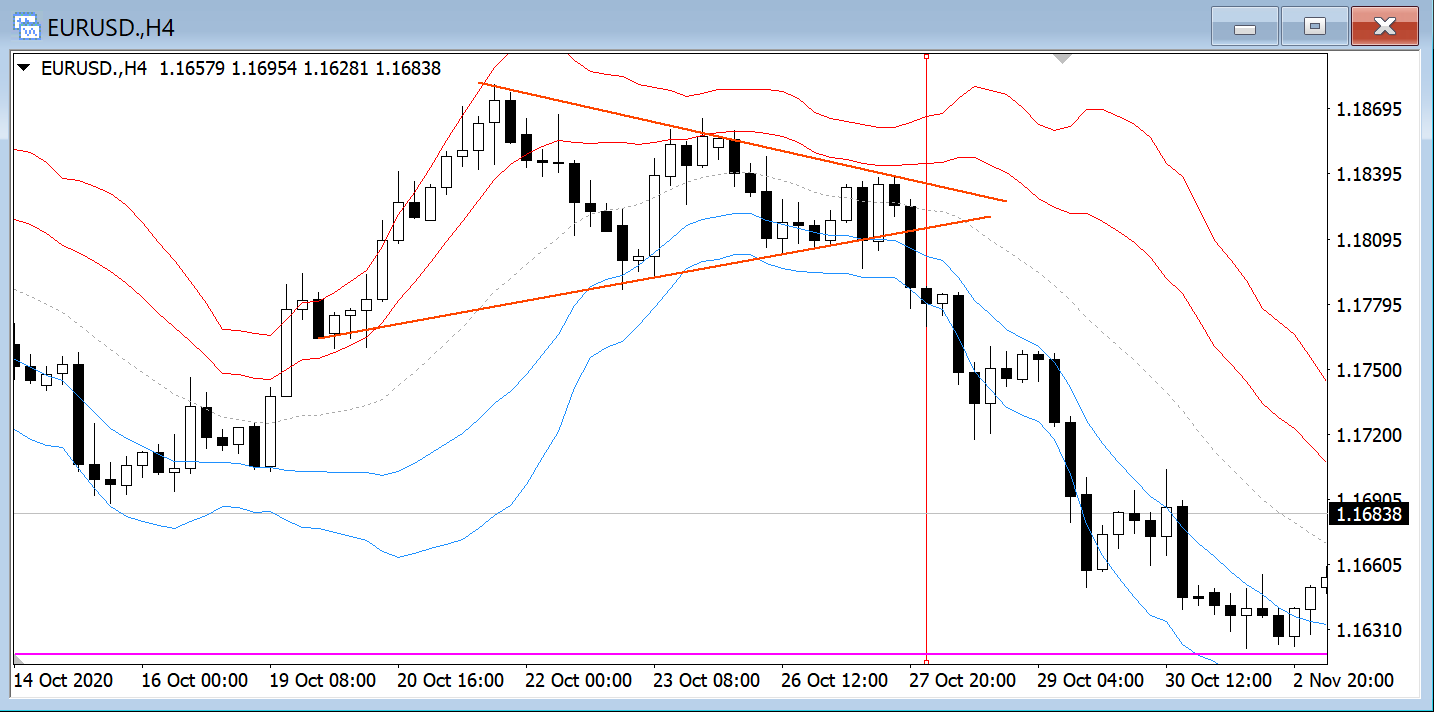Screen dimensions: 1434x712
Task: Select the magenta horizontal line
Action: [600, 654]
